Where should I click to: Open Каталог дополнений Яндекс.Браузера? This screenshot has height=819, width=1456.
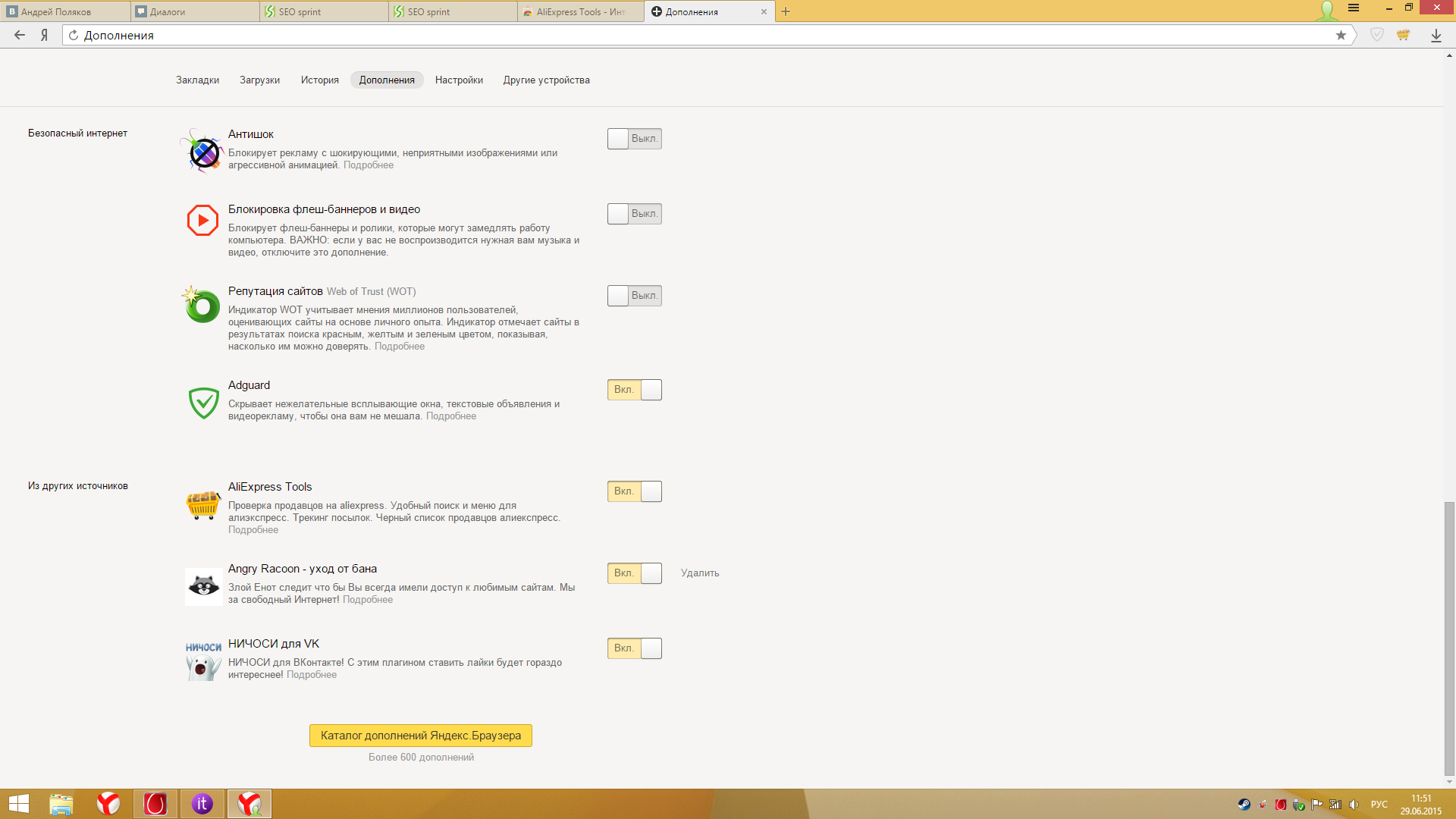coord(420,736)
